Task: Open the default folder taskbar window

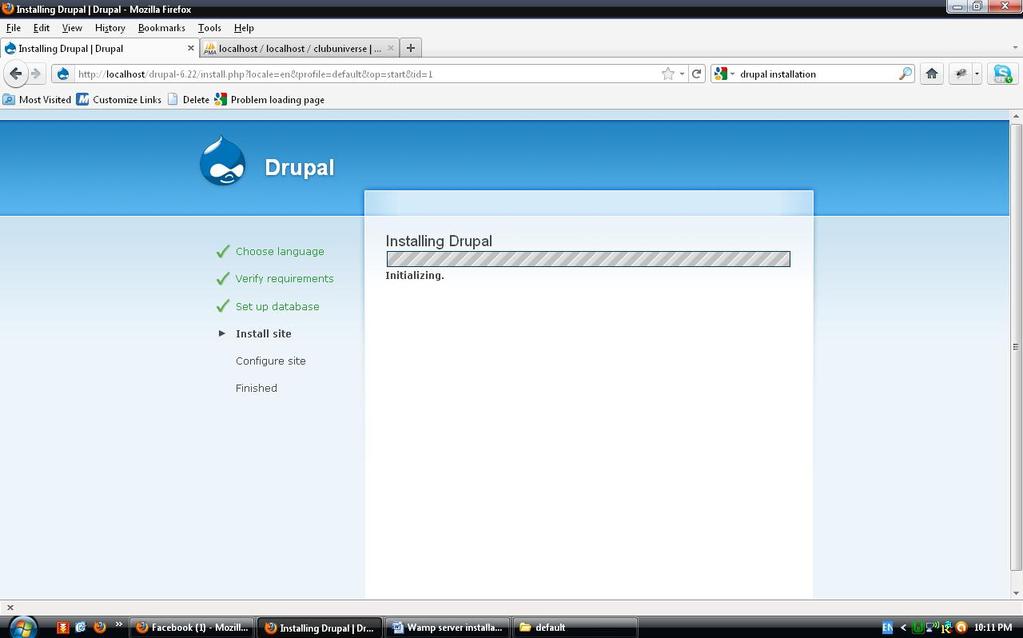Action: coord(574,628)
